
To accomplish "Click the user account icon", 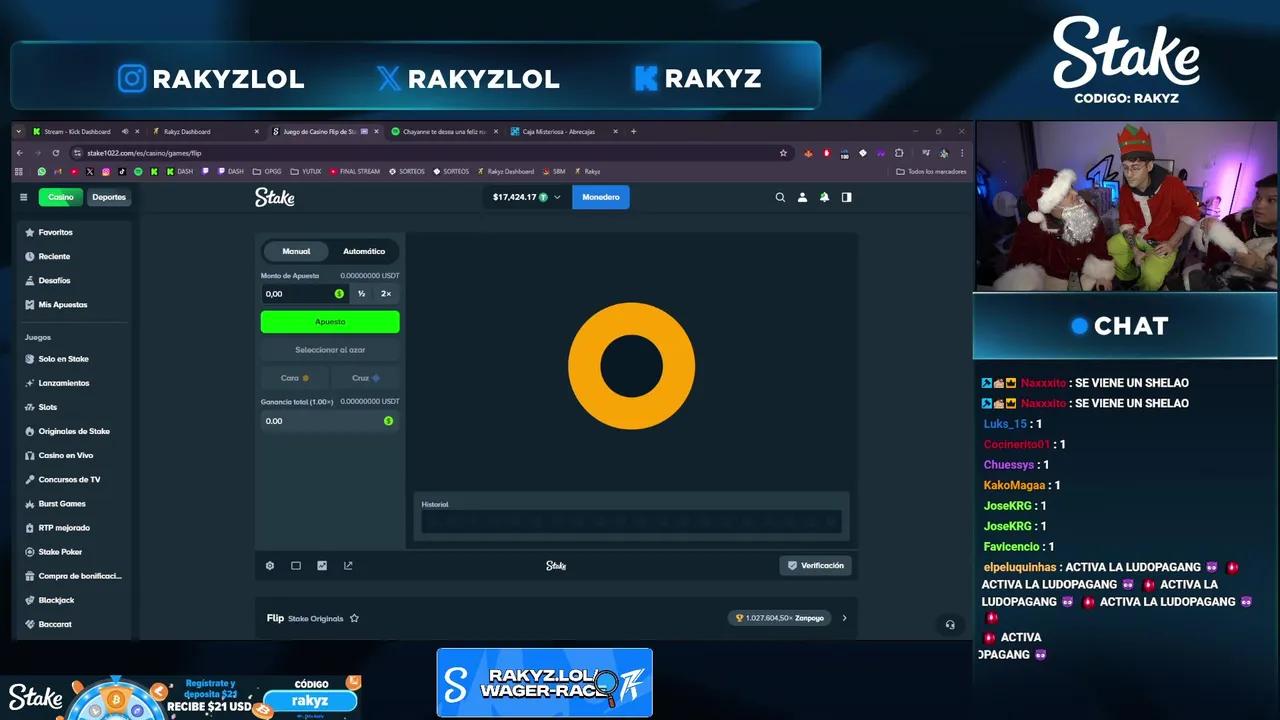I will tap(802, 197).
